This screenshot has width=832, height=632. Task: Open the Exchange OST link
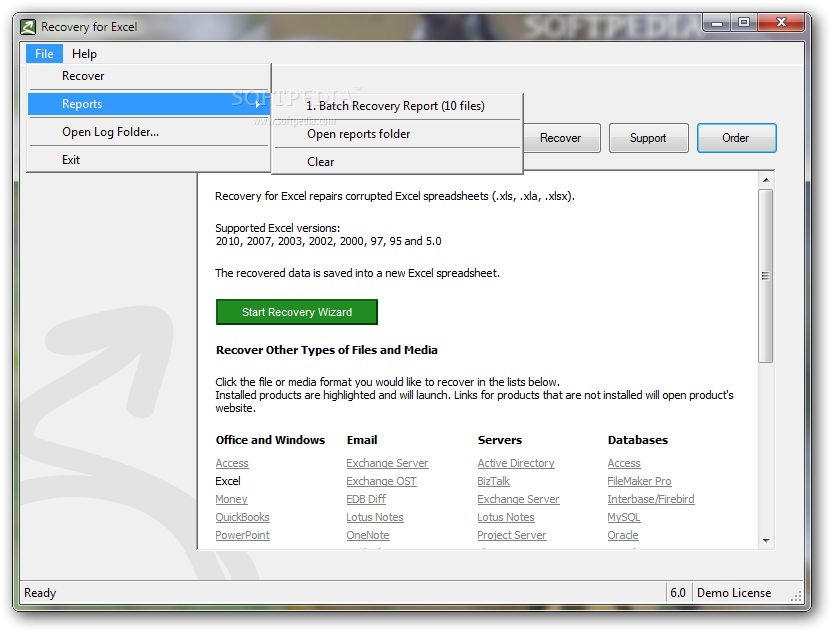point(382,481)
